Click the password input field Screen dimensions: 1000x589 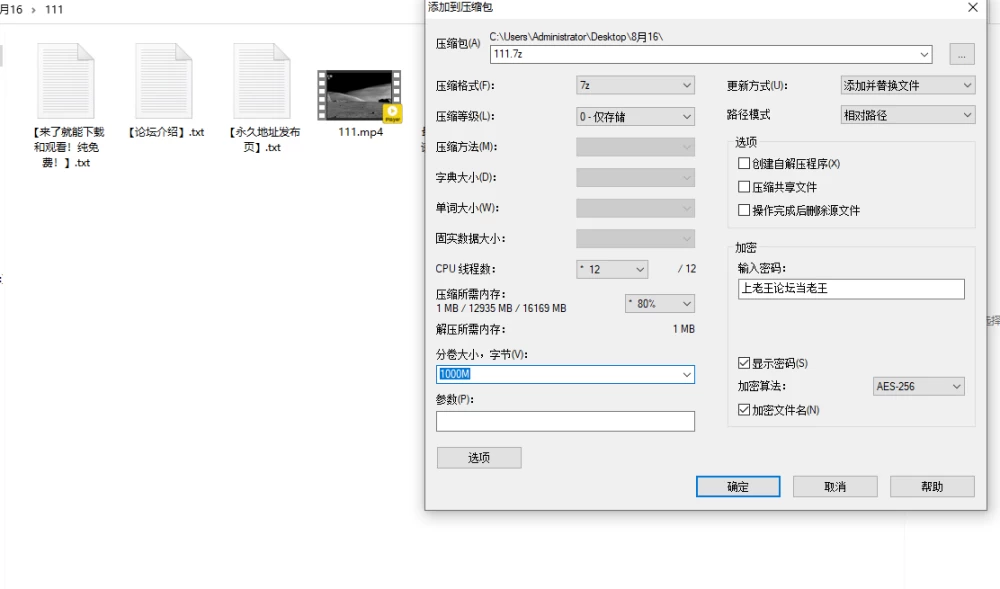(851, 289)
